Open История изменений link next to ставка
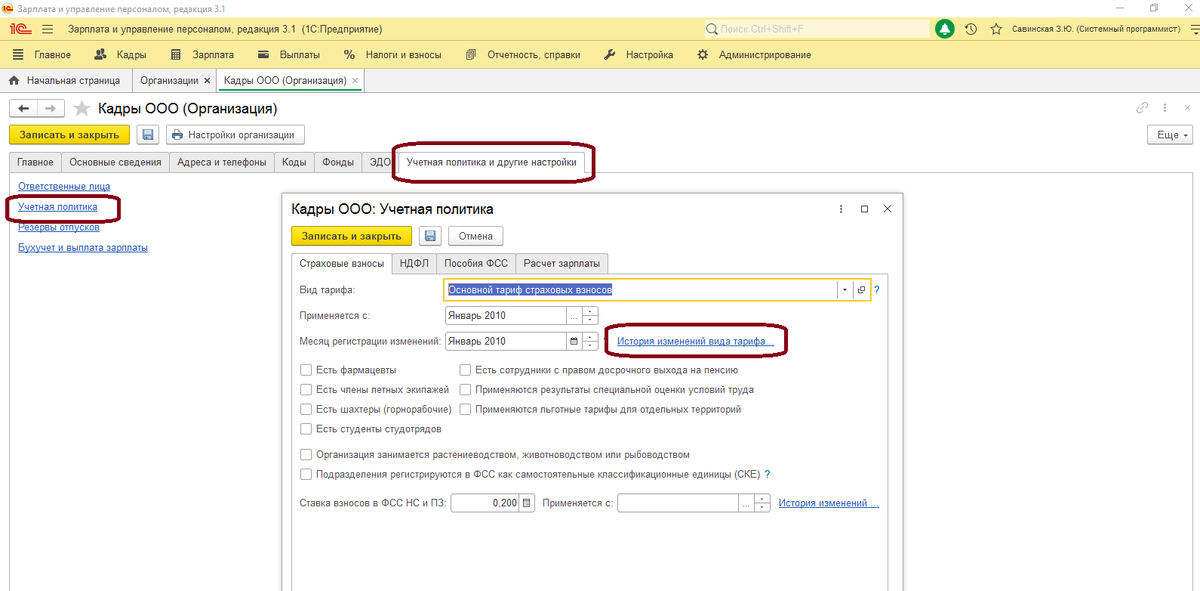Screen dimensions: 1200x591 829,503
